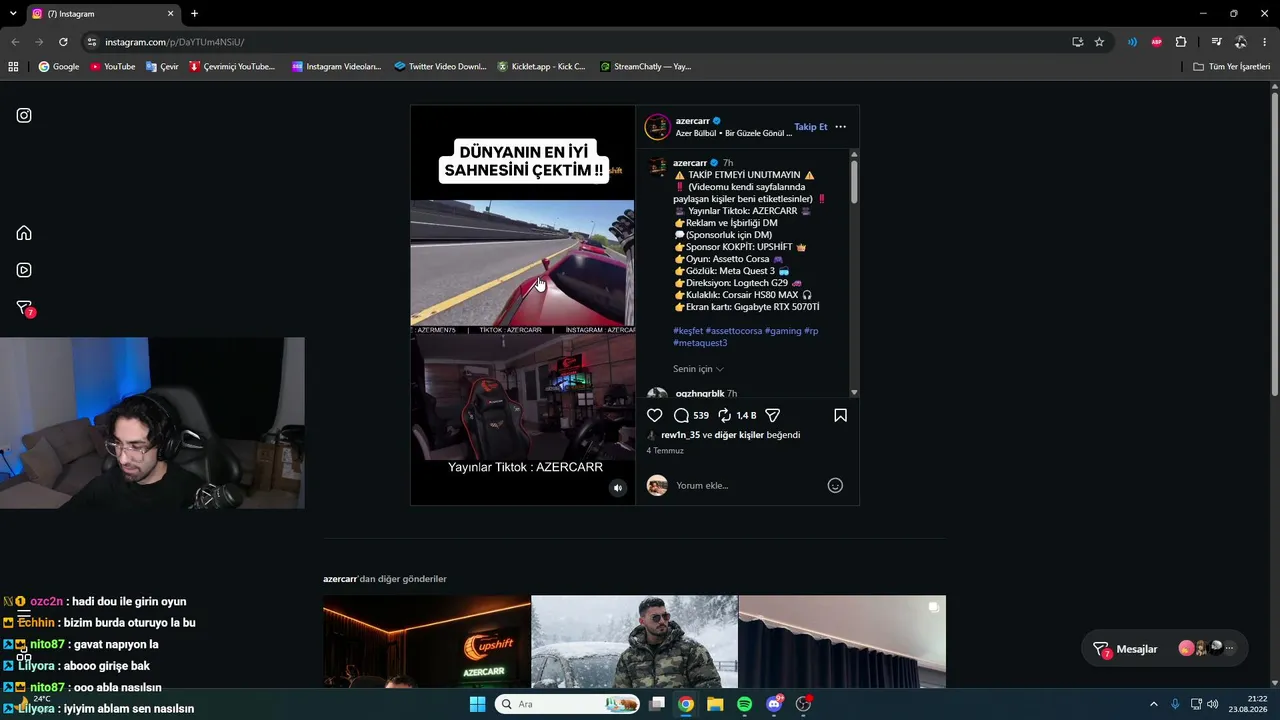1280x720 pixels.
Task: Open OBS Studio from the taskbar
Action: 803,704
